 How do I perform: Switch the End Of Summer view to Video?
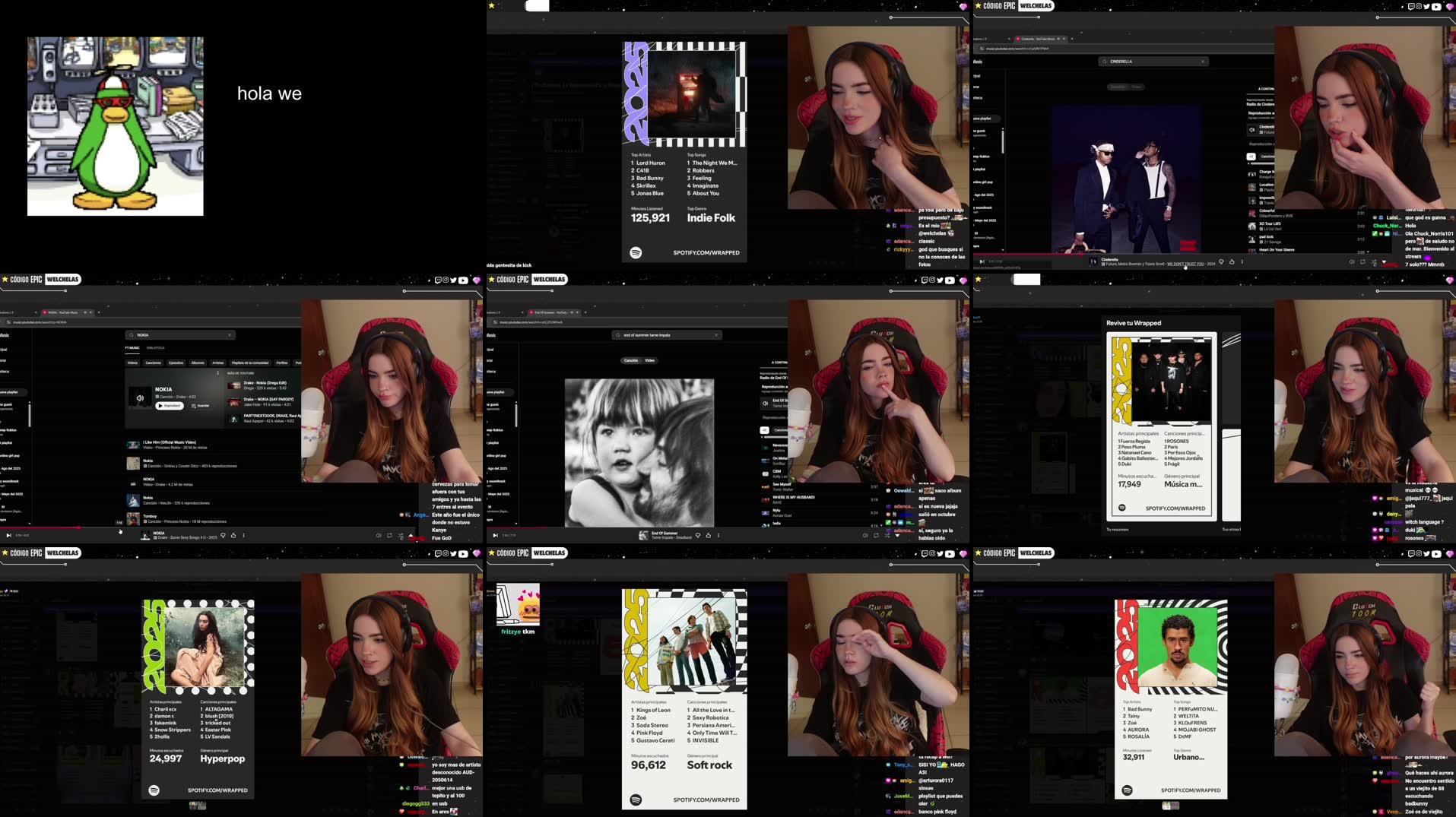coord(650,360)
